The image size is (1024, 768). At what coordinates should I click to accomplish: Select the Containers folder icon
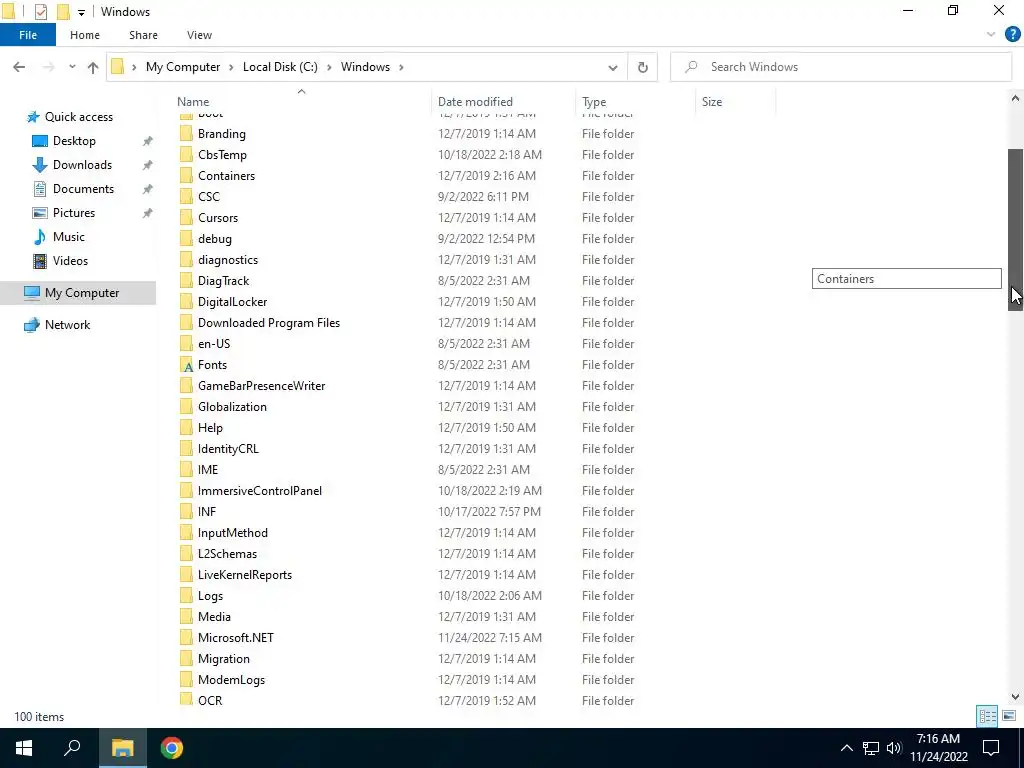(x=187, y=176)
